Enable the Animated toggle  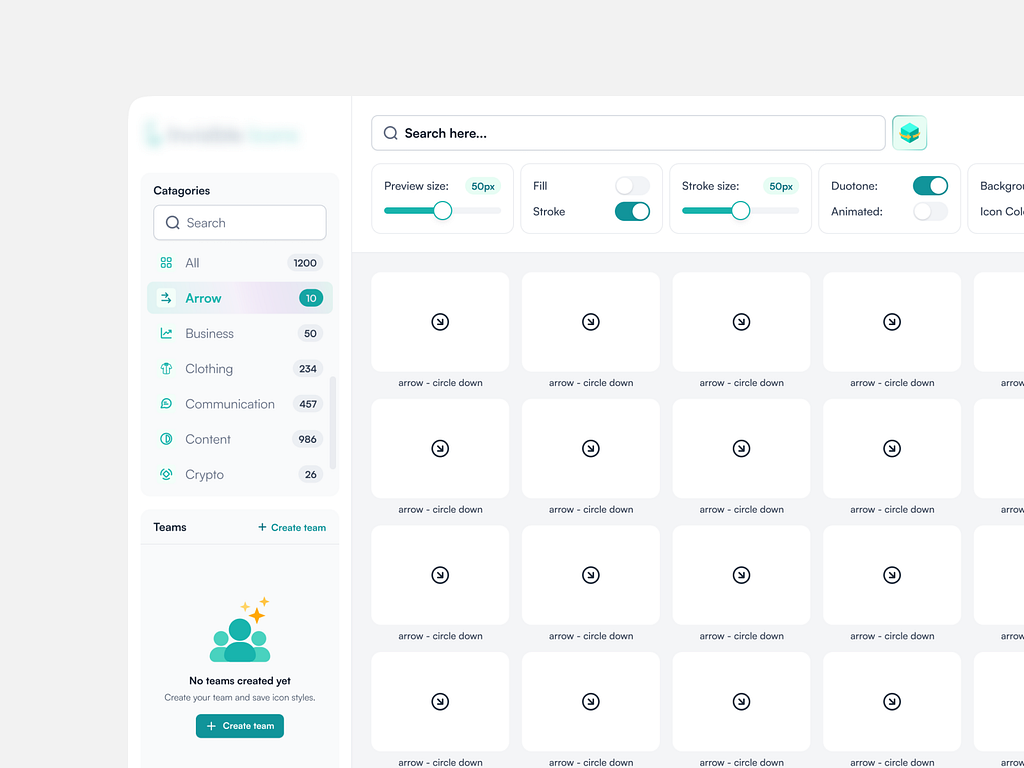pyautogui.click(x=930, y=211)
